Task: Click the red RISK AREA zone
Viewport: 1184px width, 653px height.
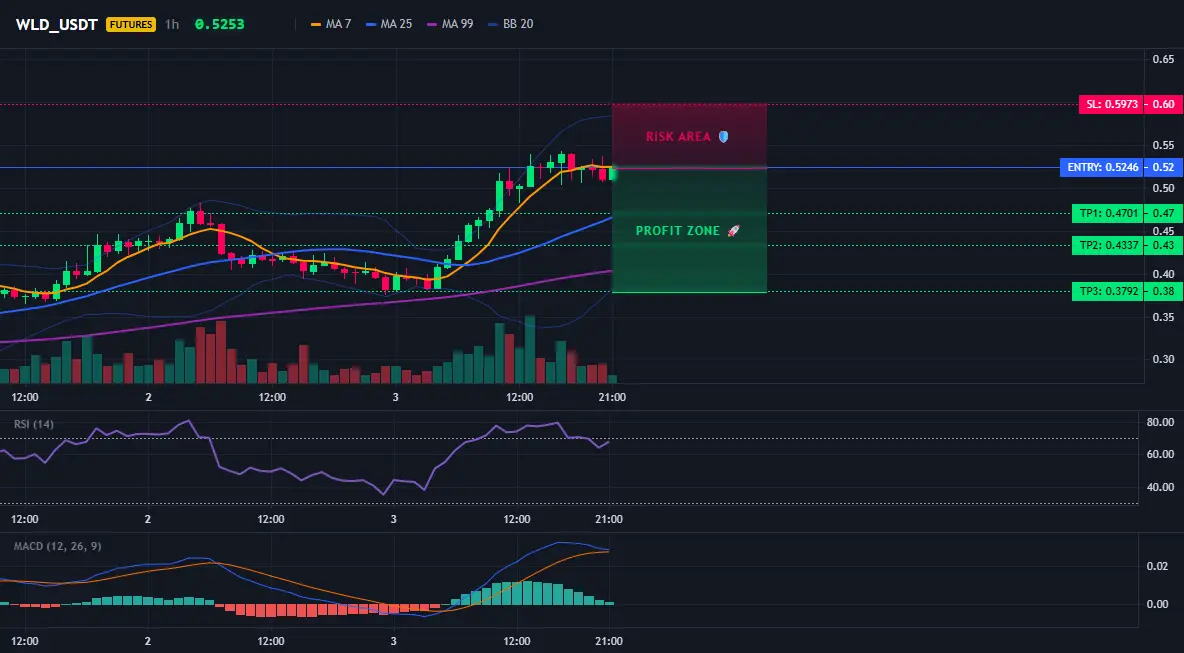Action: (x=689, y=136)
